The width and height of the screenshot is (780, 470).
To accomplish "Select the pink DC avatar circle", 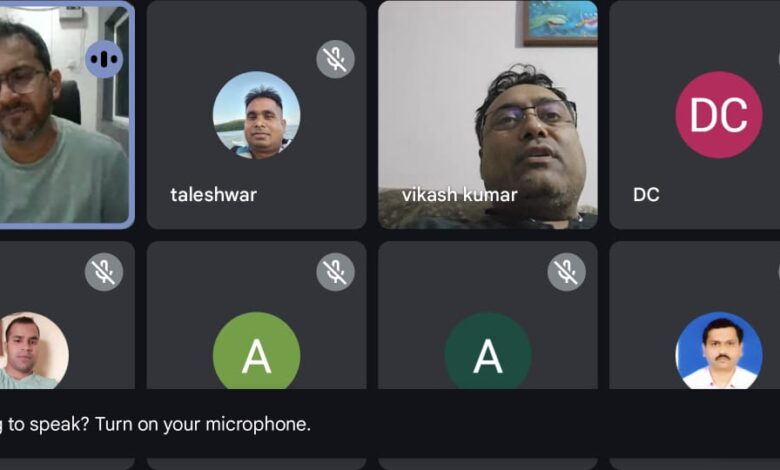I will (719, 115).
